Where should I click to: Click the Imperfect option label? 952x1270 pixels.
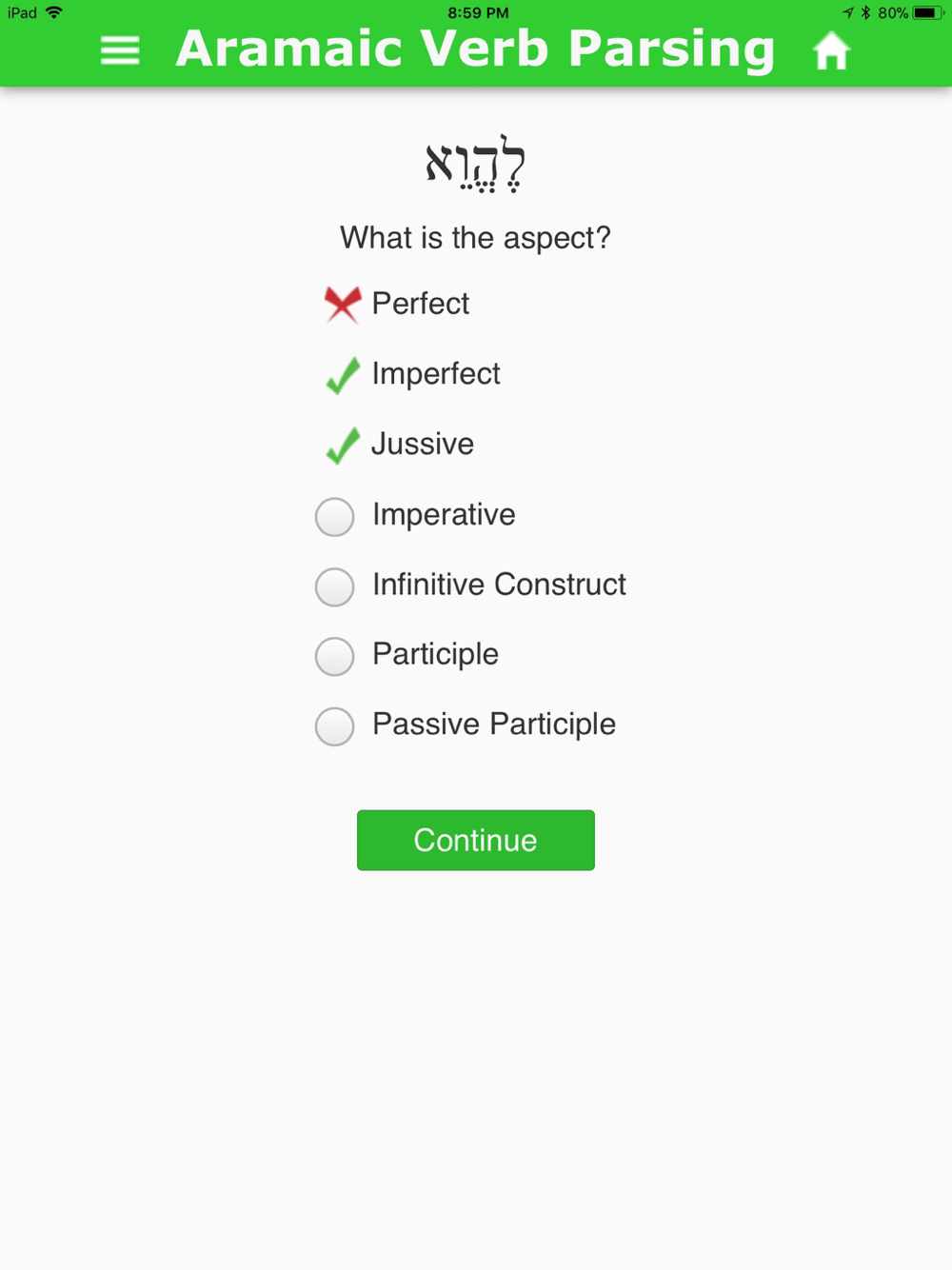(x=436, y=374)
